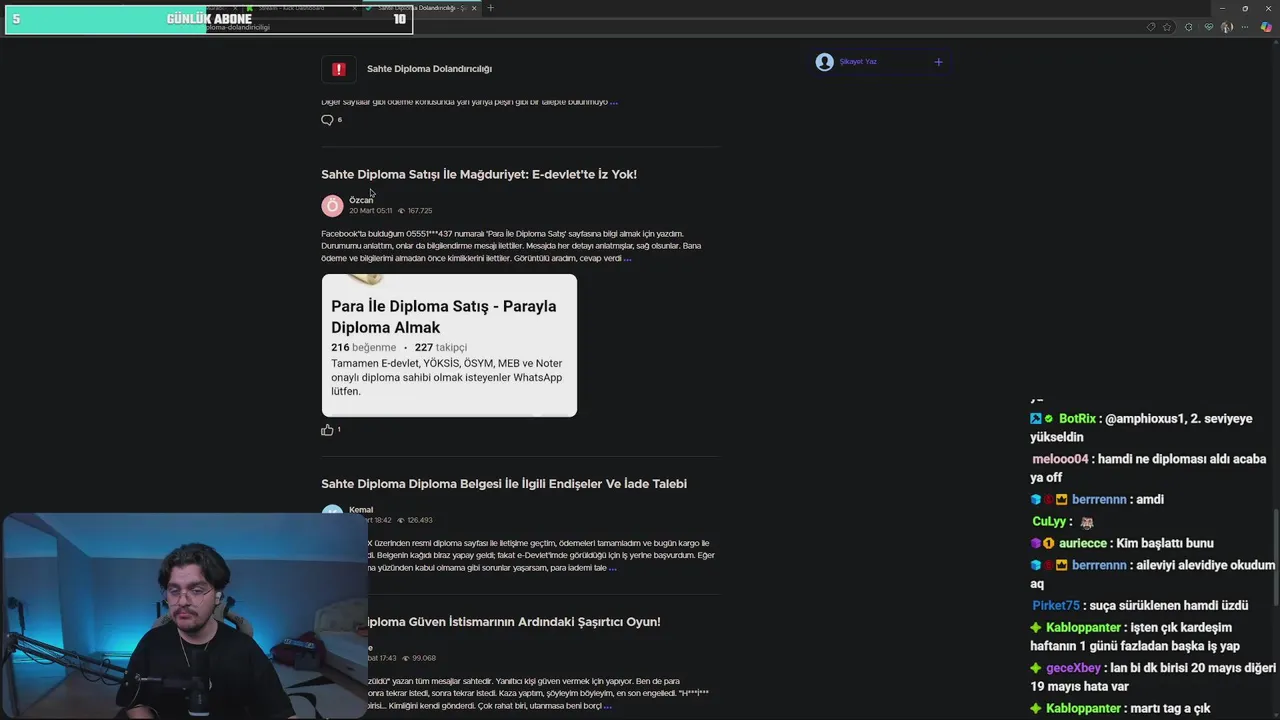Screen dimensions: 1280x720
Task: Click the 126.493 view count
Action: pos(419,520)
